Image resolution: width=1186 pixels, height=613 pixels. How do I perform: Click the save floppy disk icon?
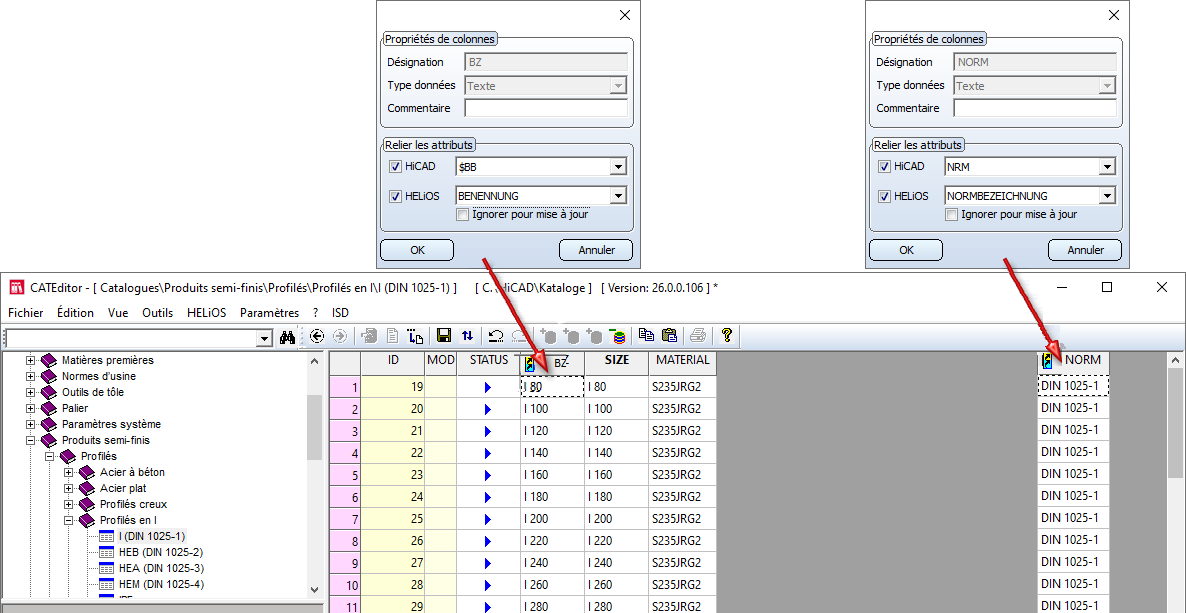pos(444,336)
